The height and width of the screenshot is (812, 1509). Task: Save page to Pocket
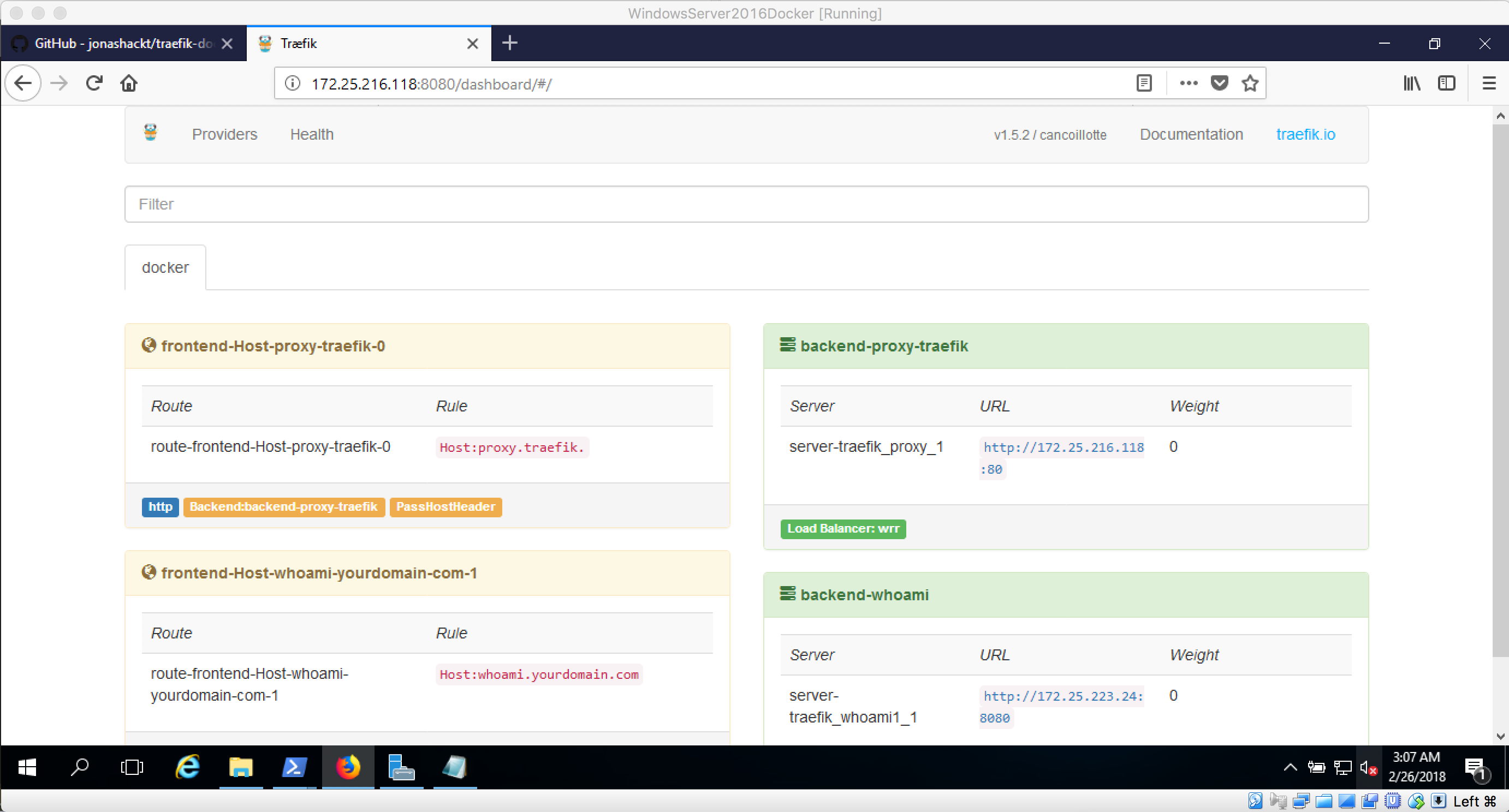(1219, 83)
